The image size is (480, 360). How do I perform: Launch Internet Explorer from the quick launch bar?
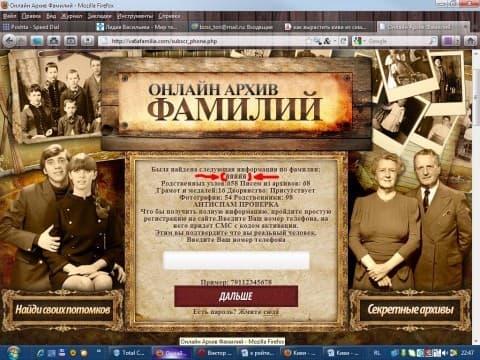pyautogui.click(x=40, y=353)
